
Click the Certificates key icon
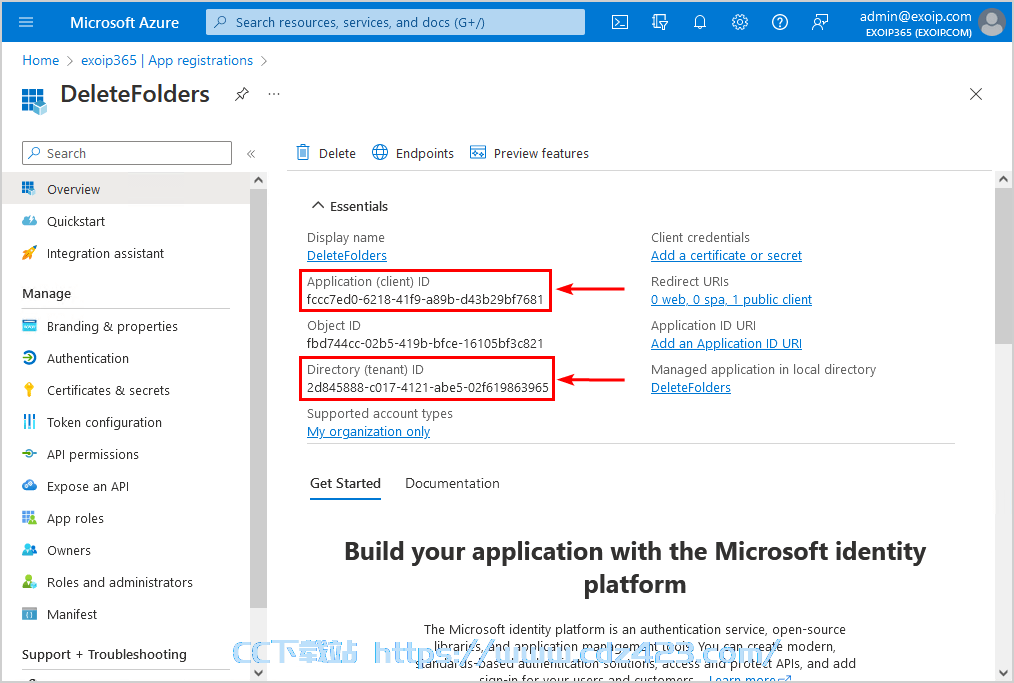29,389
